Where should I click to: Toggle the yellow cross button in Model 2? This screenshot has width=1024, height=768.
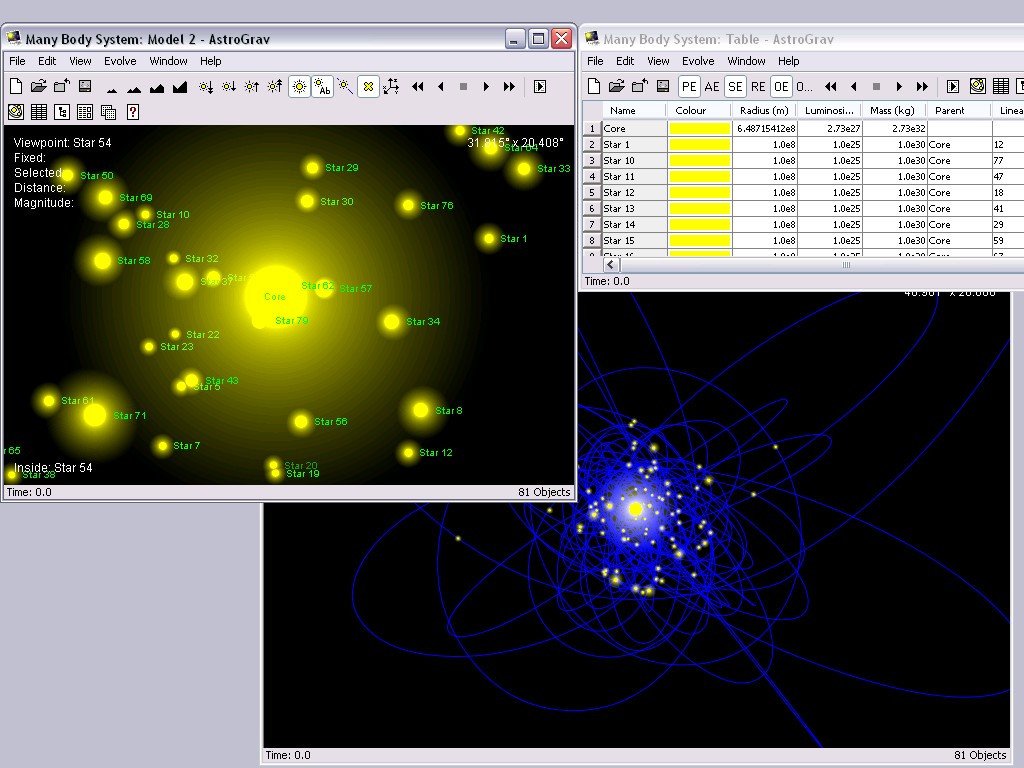coord(368,86)
